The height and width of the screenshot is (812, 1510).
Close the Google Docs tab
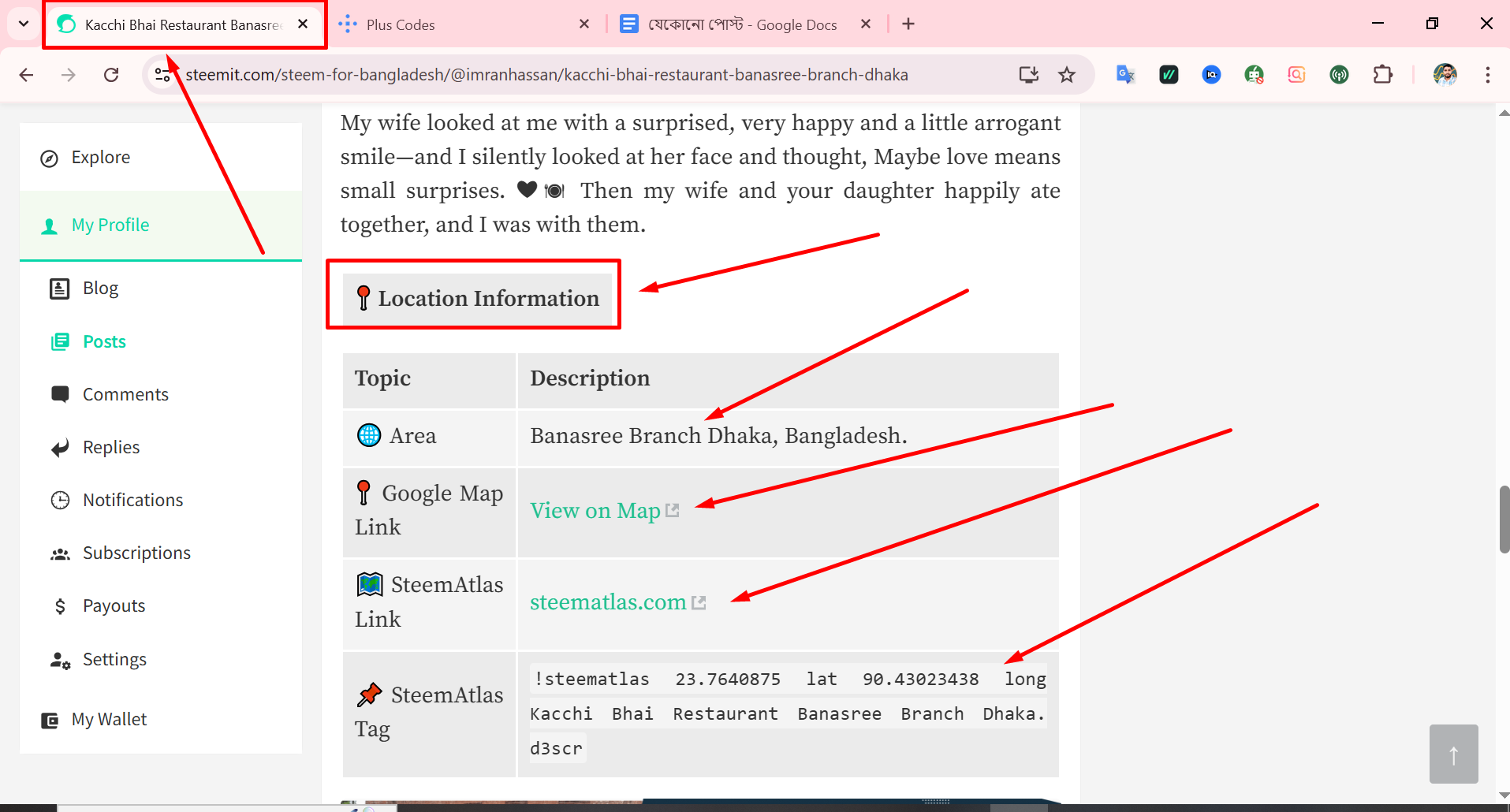(x=866, y=24)
